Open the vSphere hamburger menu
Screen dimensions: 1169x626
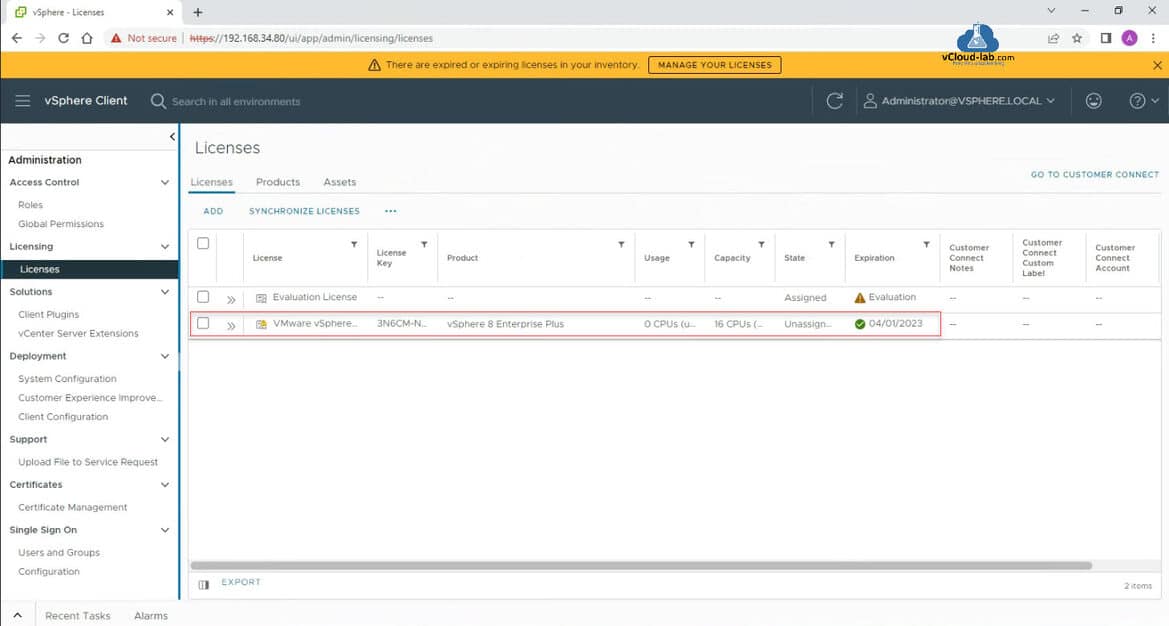(22, 101)
